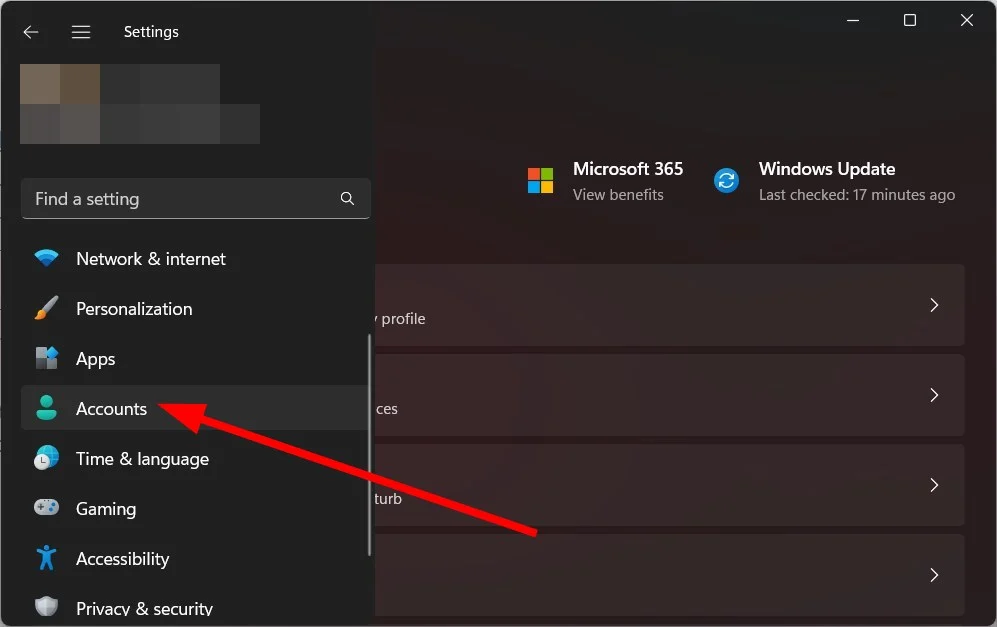Click the Windows Update sync icon
Viewport: 997px width, 627px height.
[726, 181]
